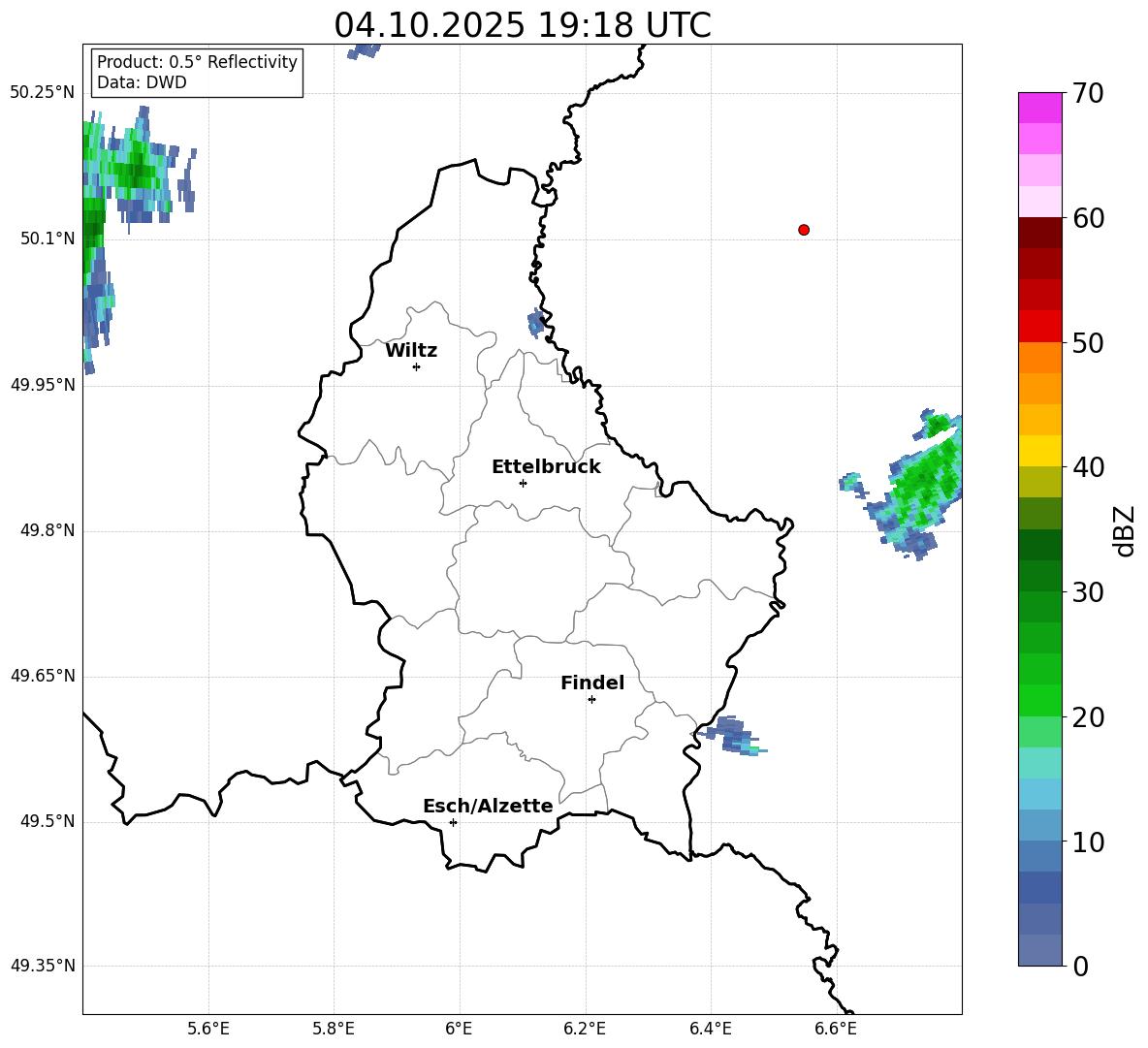Click the 49.8°N latitude label

coord(47,530)
